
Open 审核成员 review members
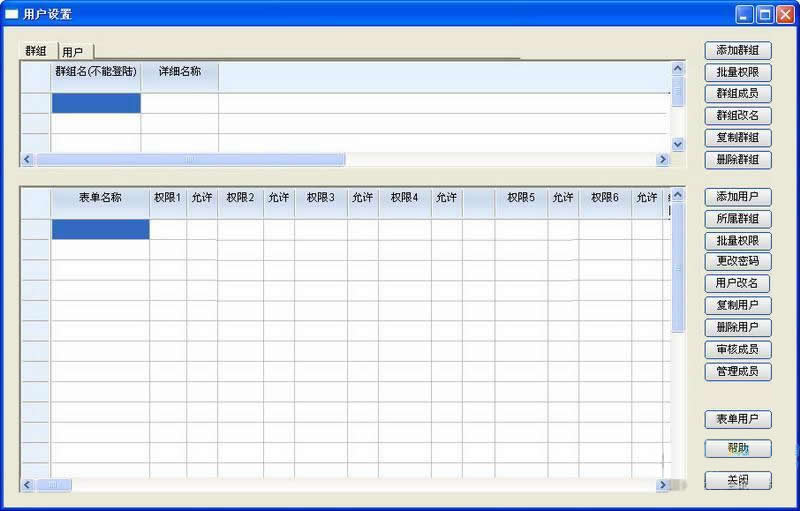pos(738,350)
